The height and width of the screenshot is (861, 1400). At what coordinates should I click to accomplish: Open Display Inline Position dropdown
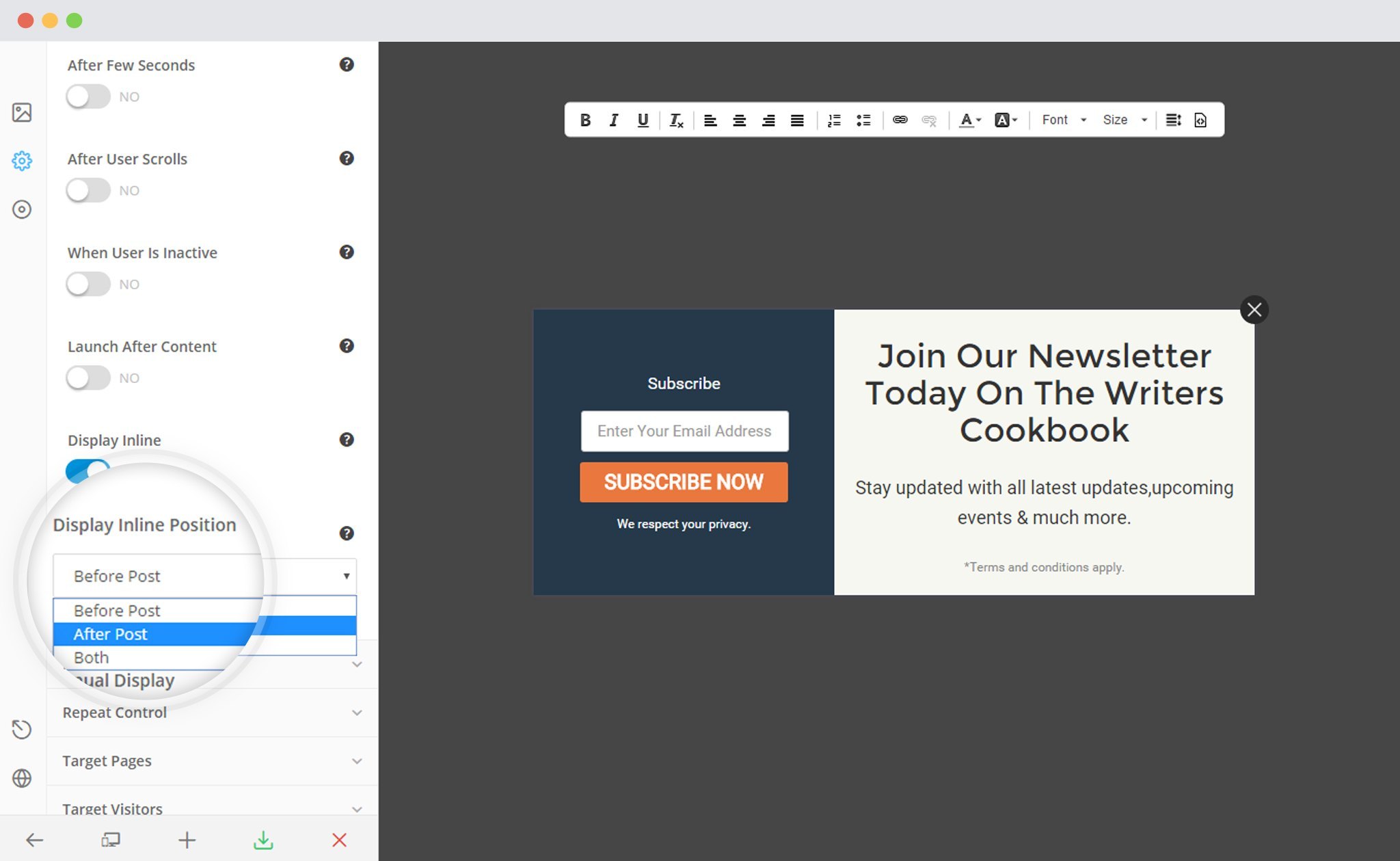point(204,576)
